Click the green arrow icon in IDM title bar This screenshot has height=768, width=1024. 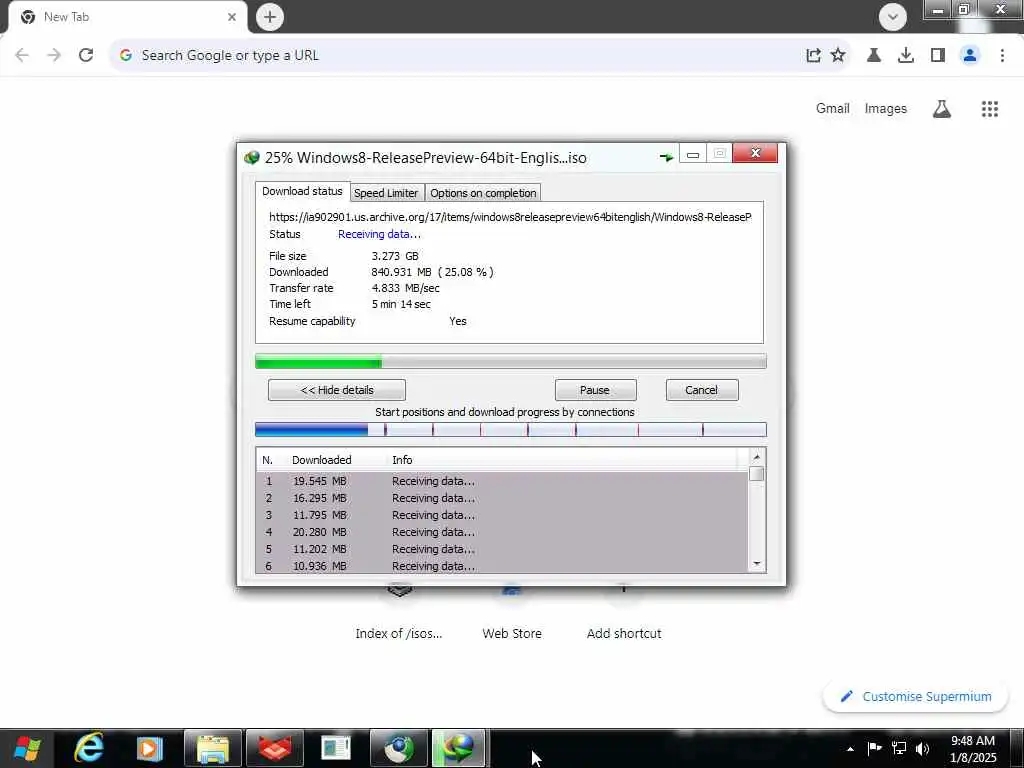[x=666, y=157]
